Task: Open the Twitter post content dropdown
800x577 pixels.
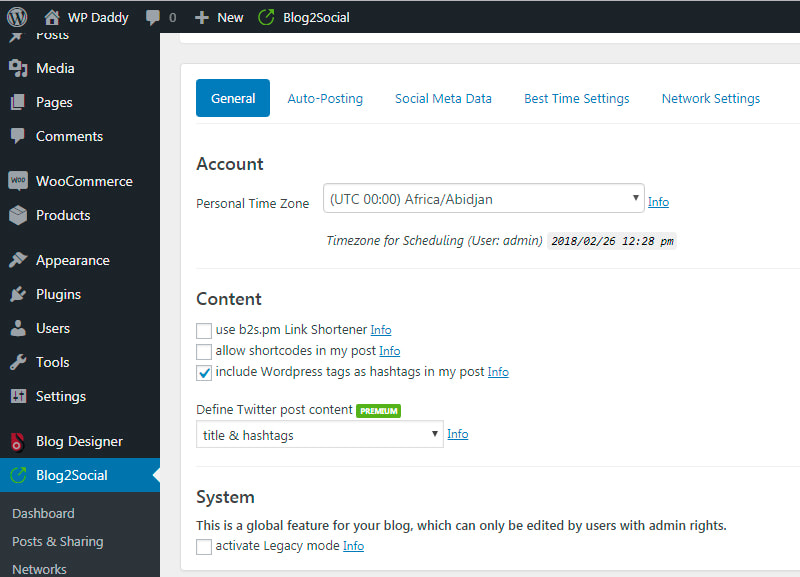Action: [319, 435]
